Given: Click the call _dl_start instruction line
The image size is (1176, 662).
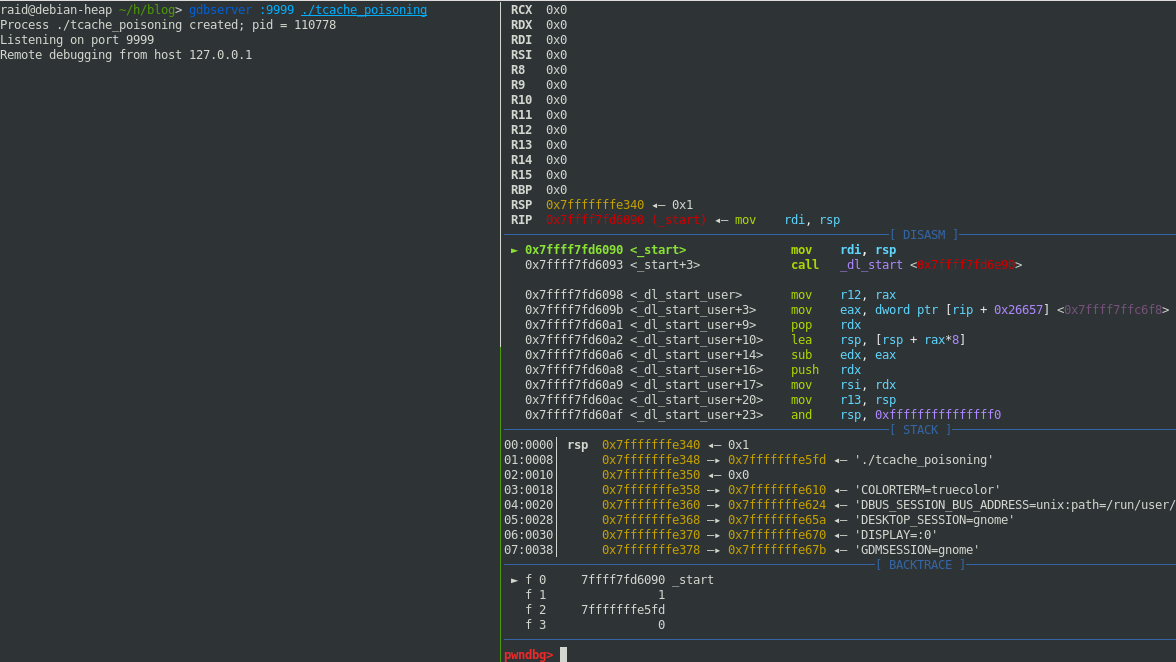Looking at the screenshot, I should (x=773, y=265).
